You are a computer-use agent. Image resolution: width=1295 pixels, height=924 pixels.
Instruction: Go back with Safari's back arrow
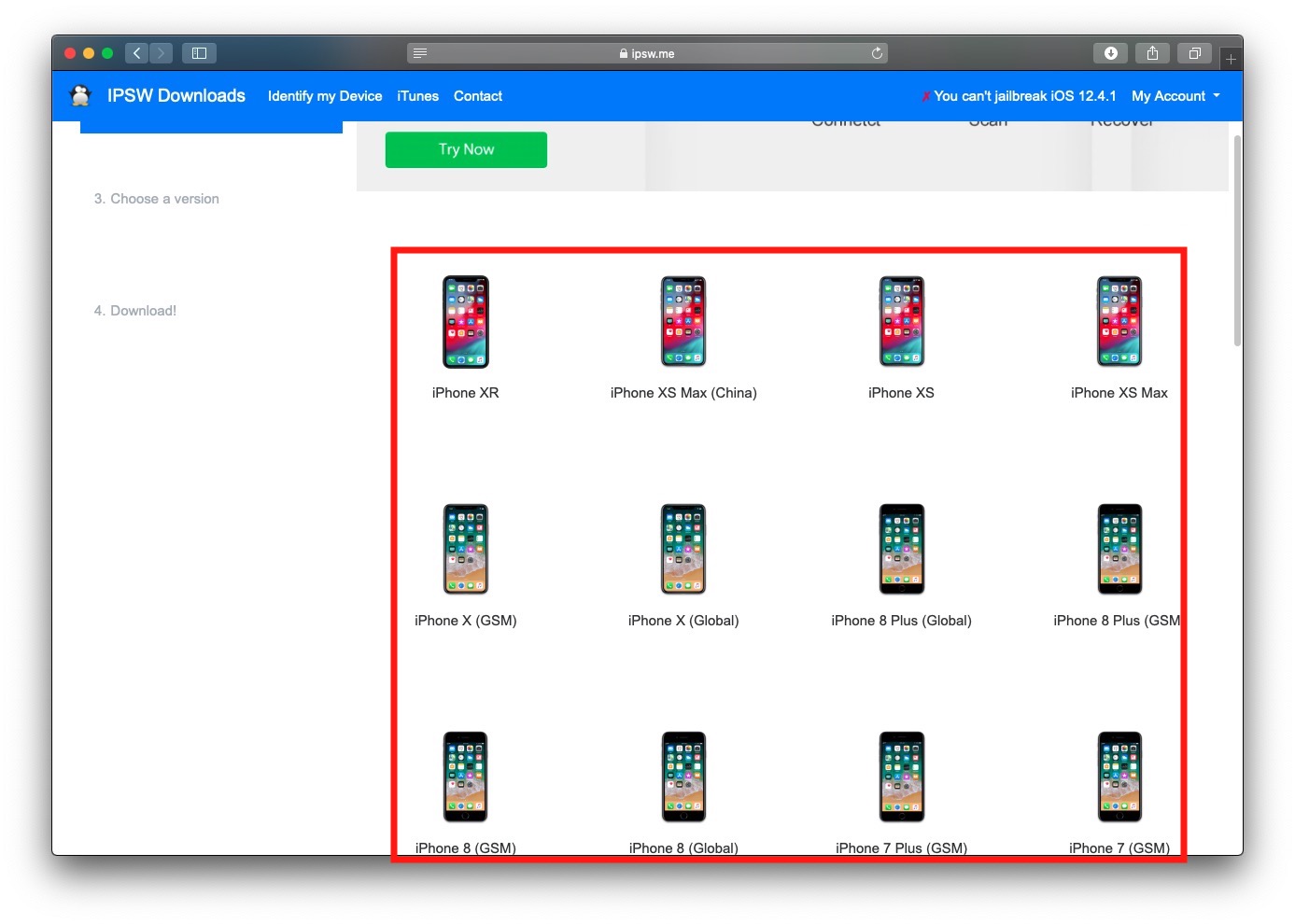[x=136, y=53]
